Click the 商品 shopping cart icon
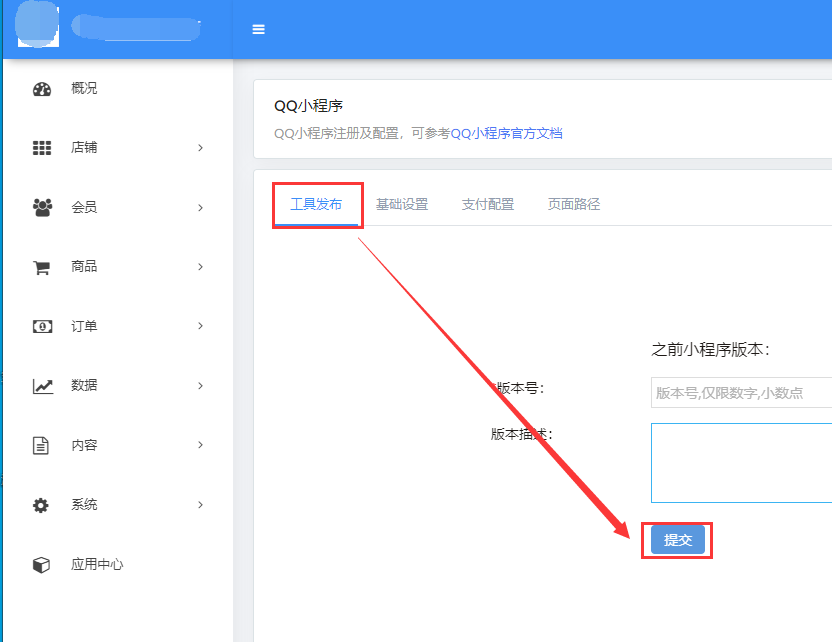This screenshot has height=642, width=832. (x=42, y=267)
